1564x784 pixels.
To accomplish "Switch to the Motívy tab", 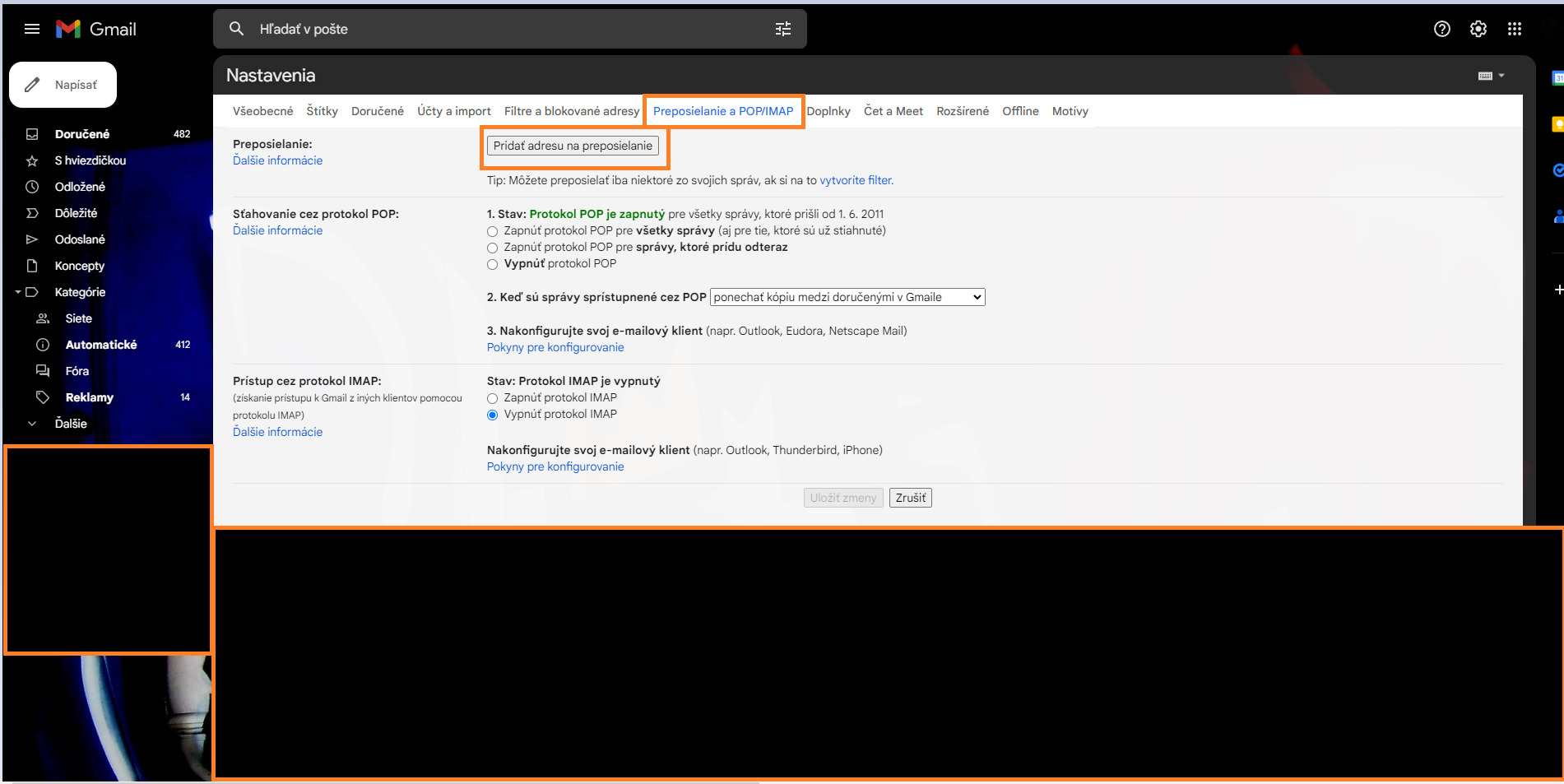I will point(1070,111).
